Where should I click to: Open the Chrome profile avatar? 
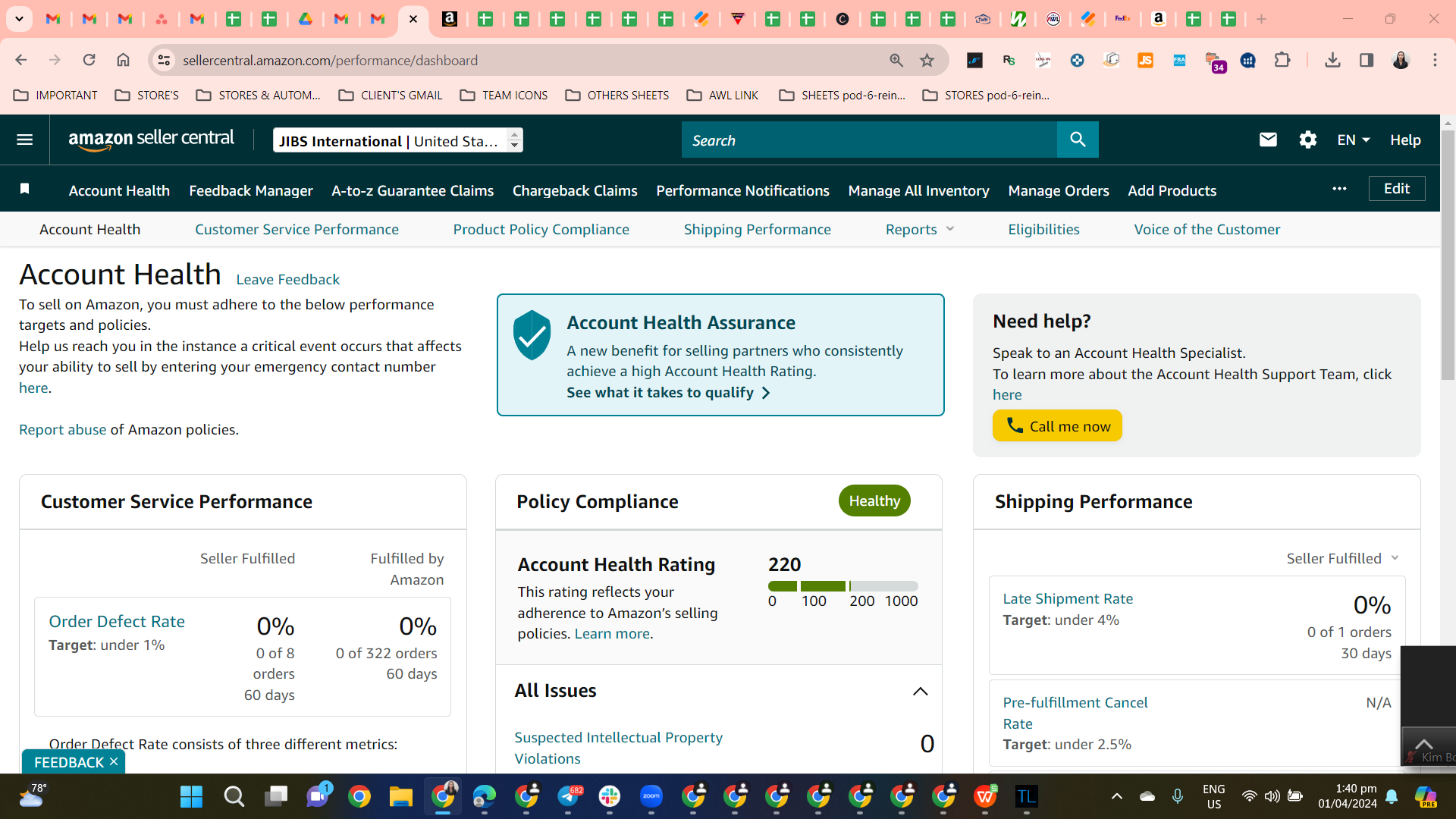coord(1401,60)
